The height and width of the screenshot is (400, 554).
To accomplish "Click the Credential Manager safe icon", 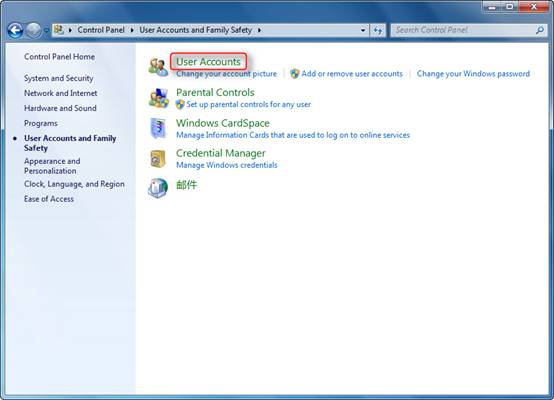I will pos(158,159).
